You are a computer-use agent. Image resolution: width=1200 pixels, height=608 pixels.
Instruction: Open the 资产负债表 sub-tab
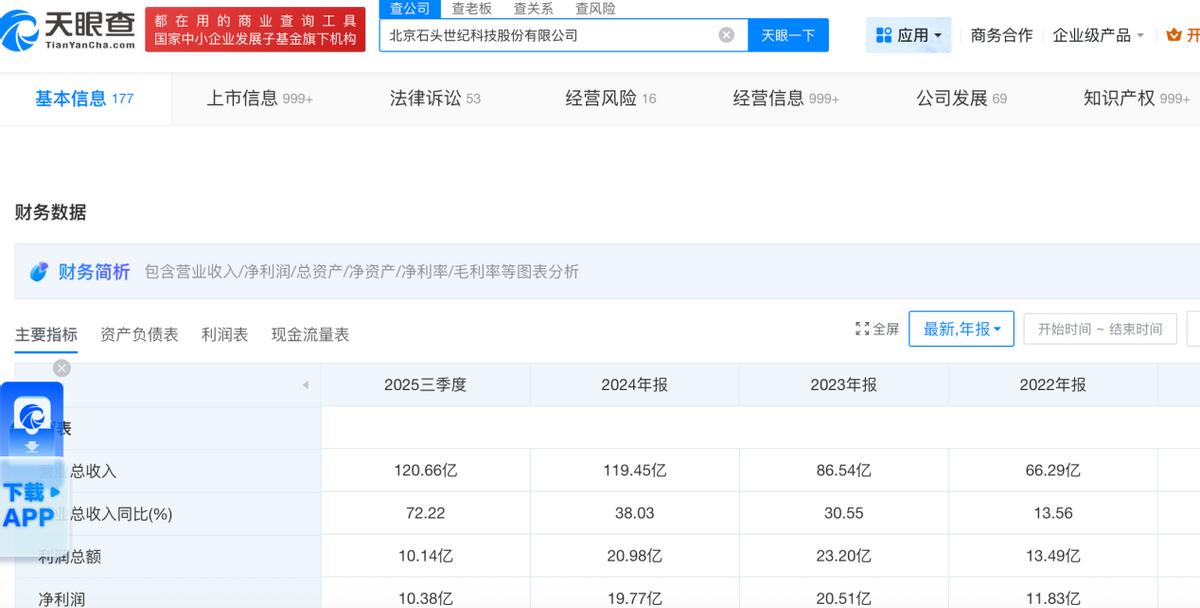tap(139, 334)
